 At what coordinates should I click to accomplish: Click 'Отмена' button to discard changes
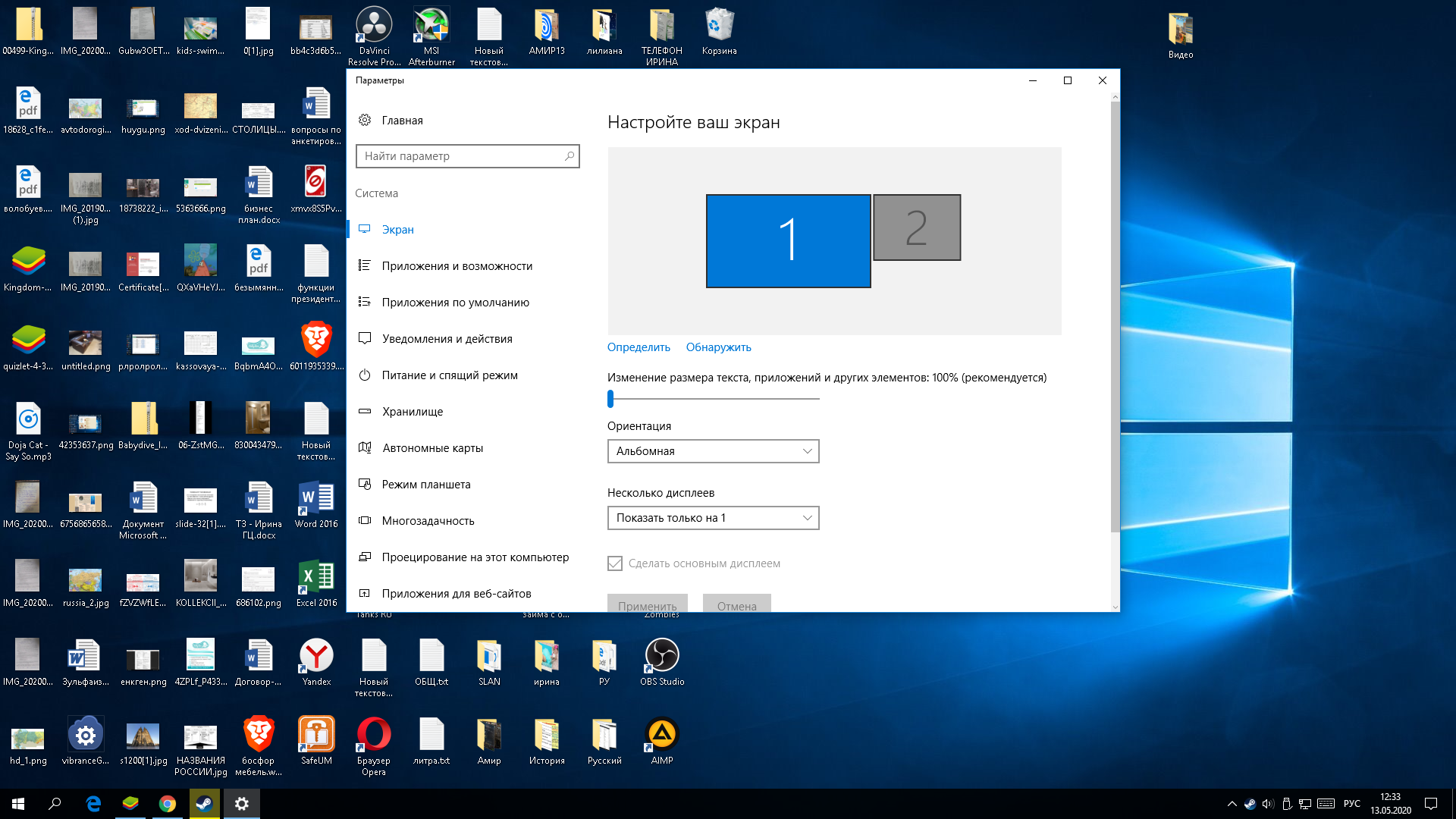736,605
